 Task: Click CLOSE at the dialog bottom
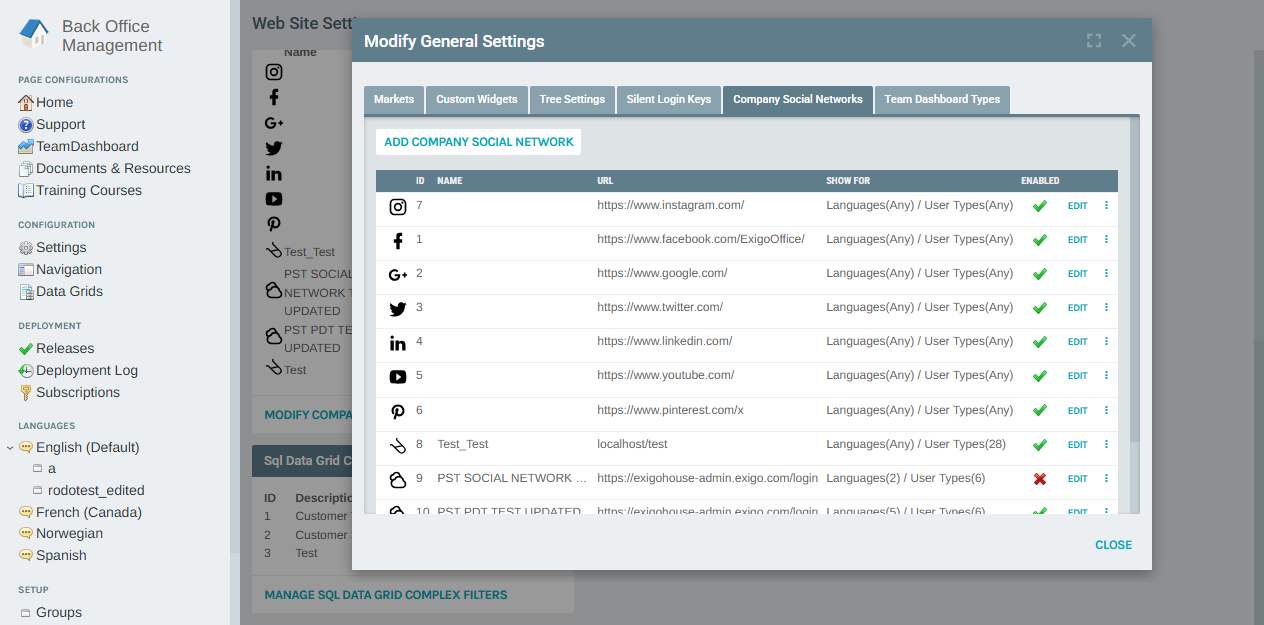(1114, 545)
